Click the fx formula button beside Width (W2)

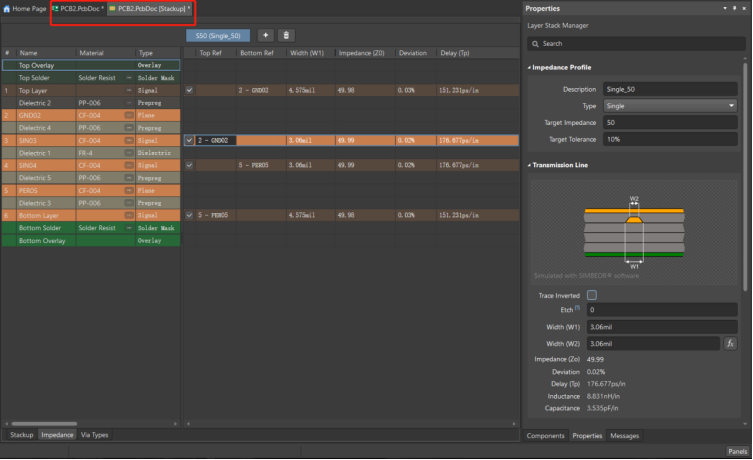point(730,343)
